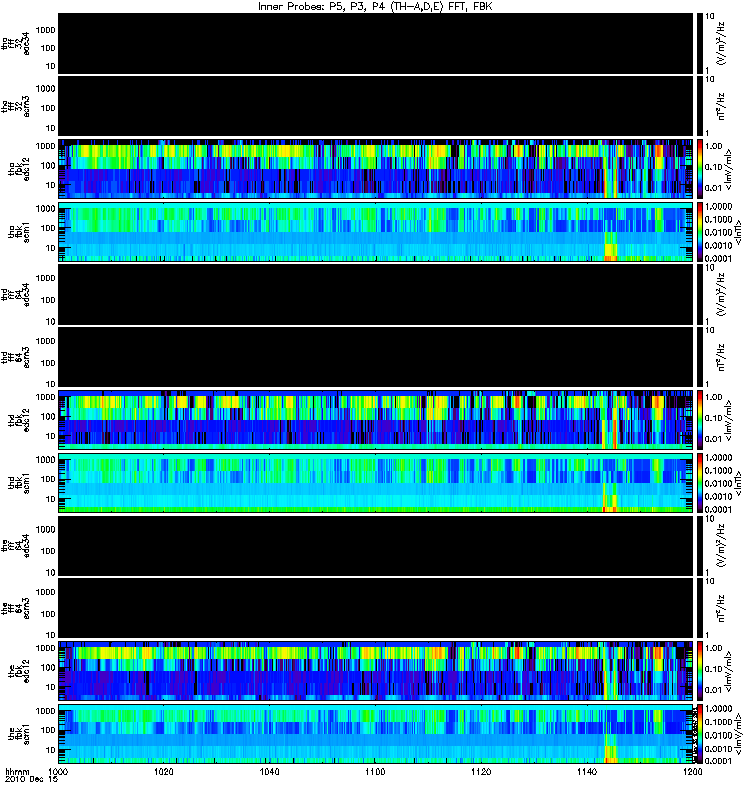The width and height of the screenshot is (750, 800).
Task: Click the 'the fff 64 scm3' panel label
Action: 16,609
